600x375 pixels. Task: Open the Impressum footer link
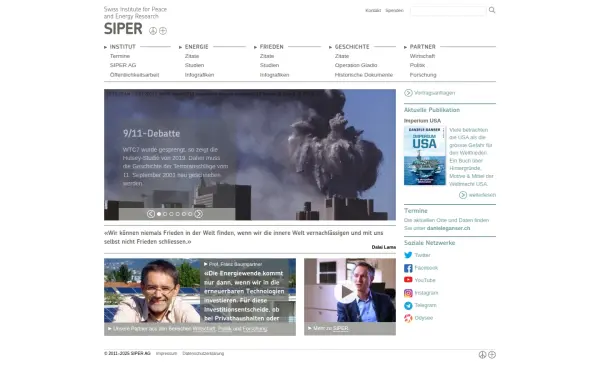click(x=166, y=354)
